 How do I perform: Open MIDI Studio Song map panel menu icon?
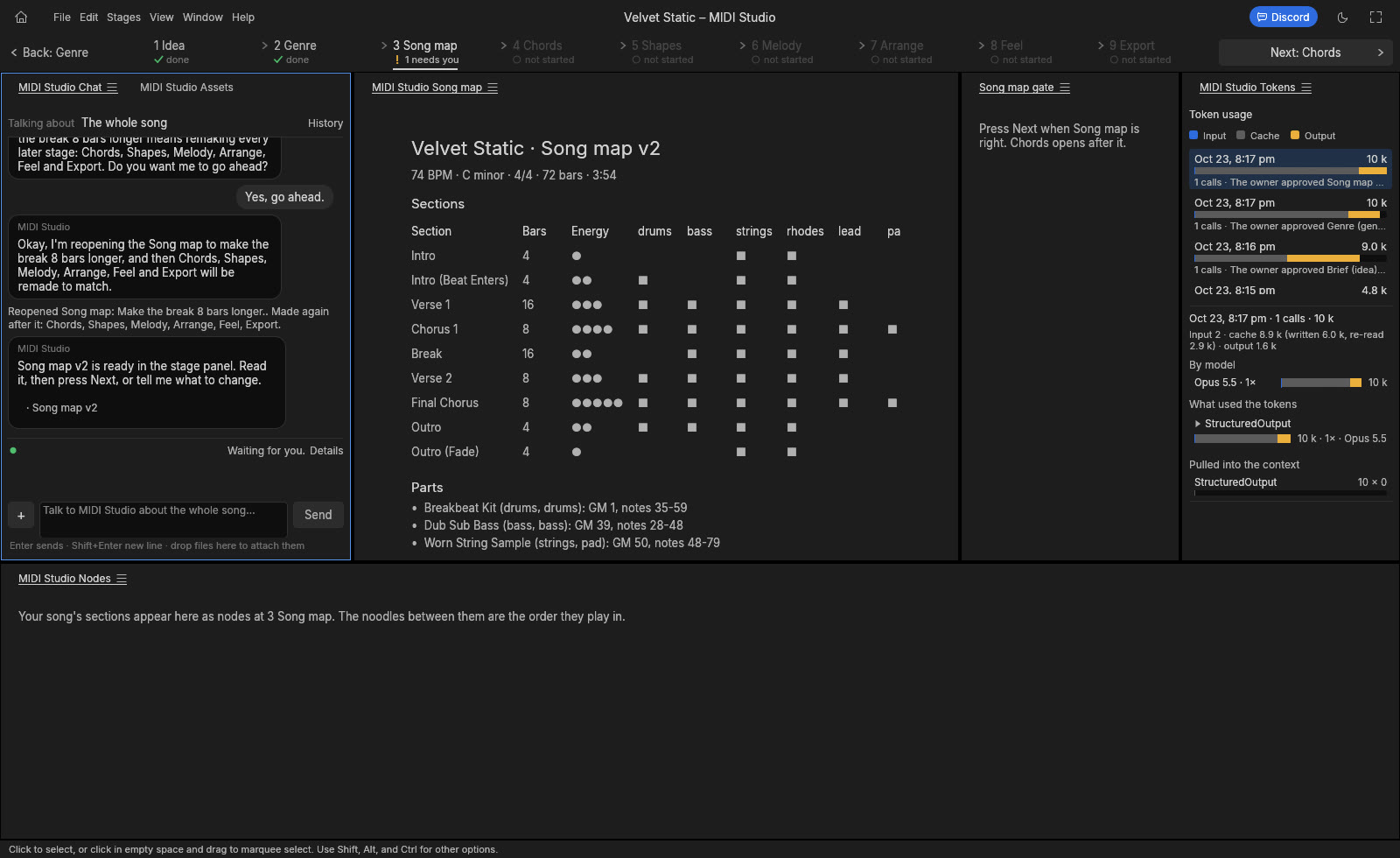[493, 88]
